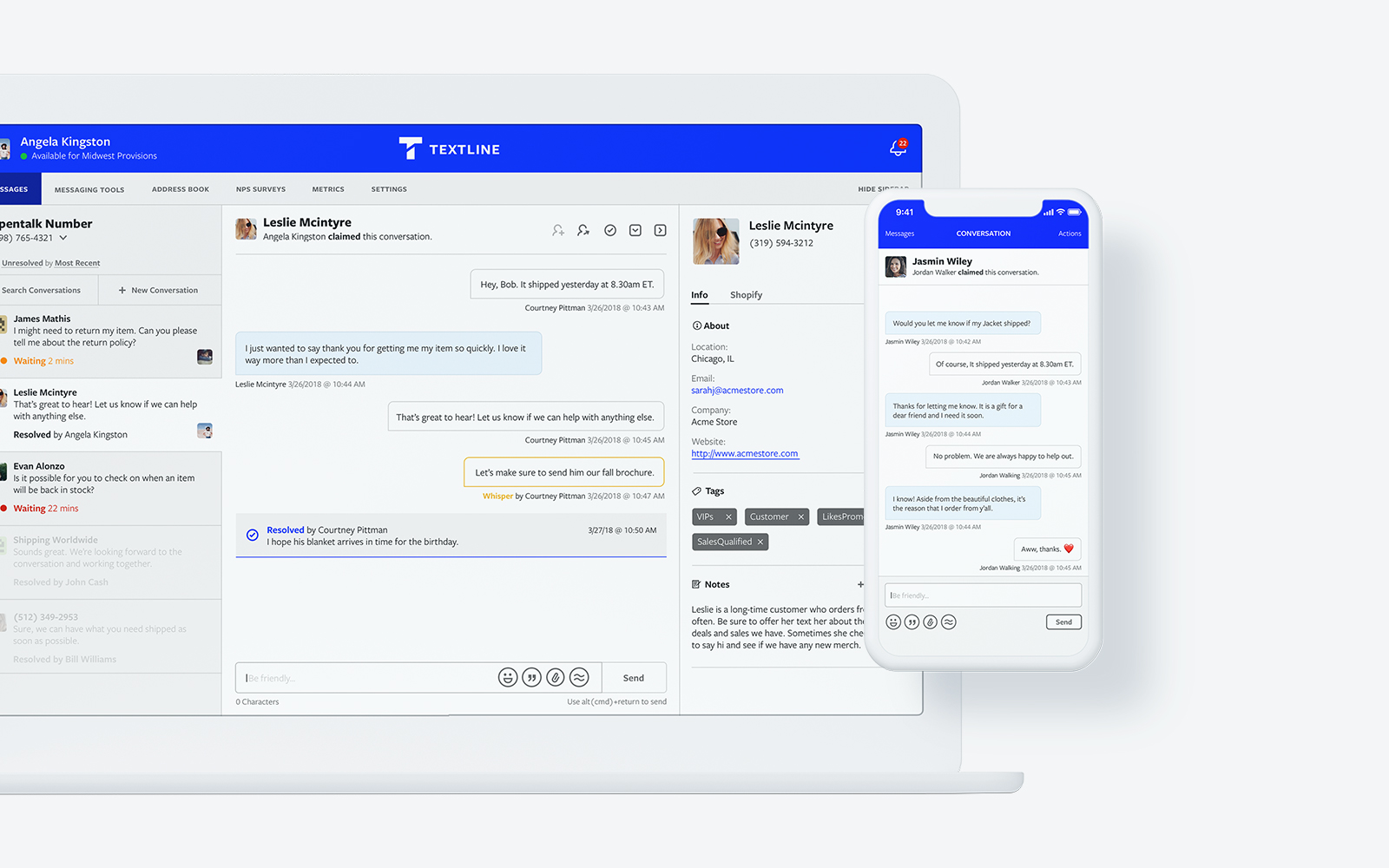Click the Textline logo in the header

click(450, 148)
